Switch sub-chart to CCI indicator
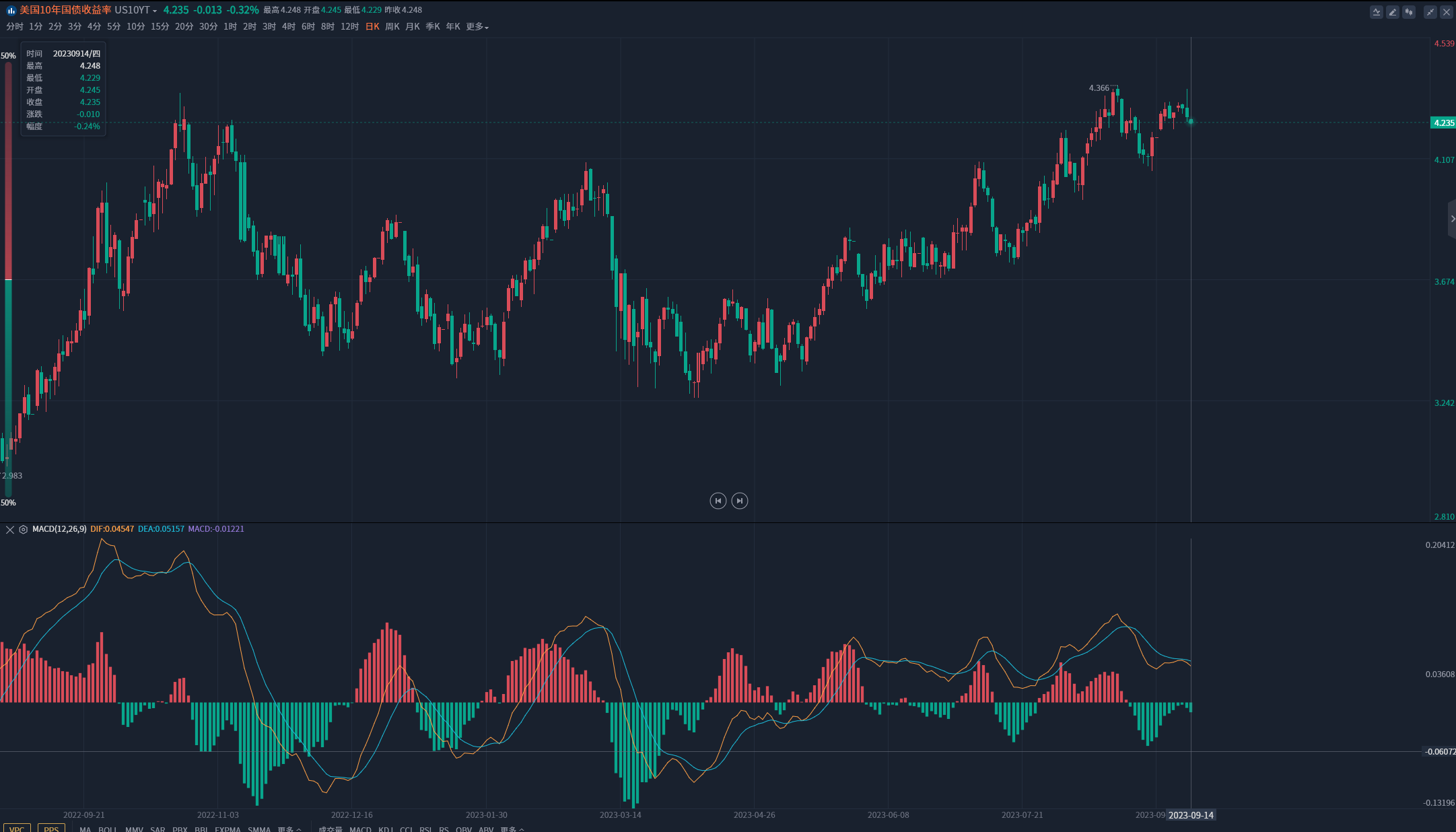1456x832 pixels. [407, 829]
